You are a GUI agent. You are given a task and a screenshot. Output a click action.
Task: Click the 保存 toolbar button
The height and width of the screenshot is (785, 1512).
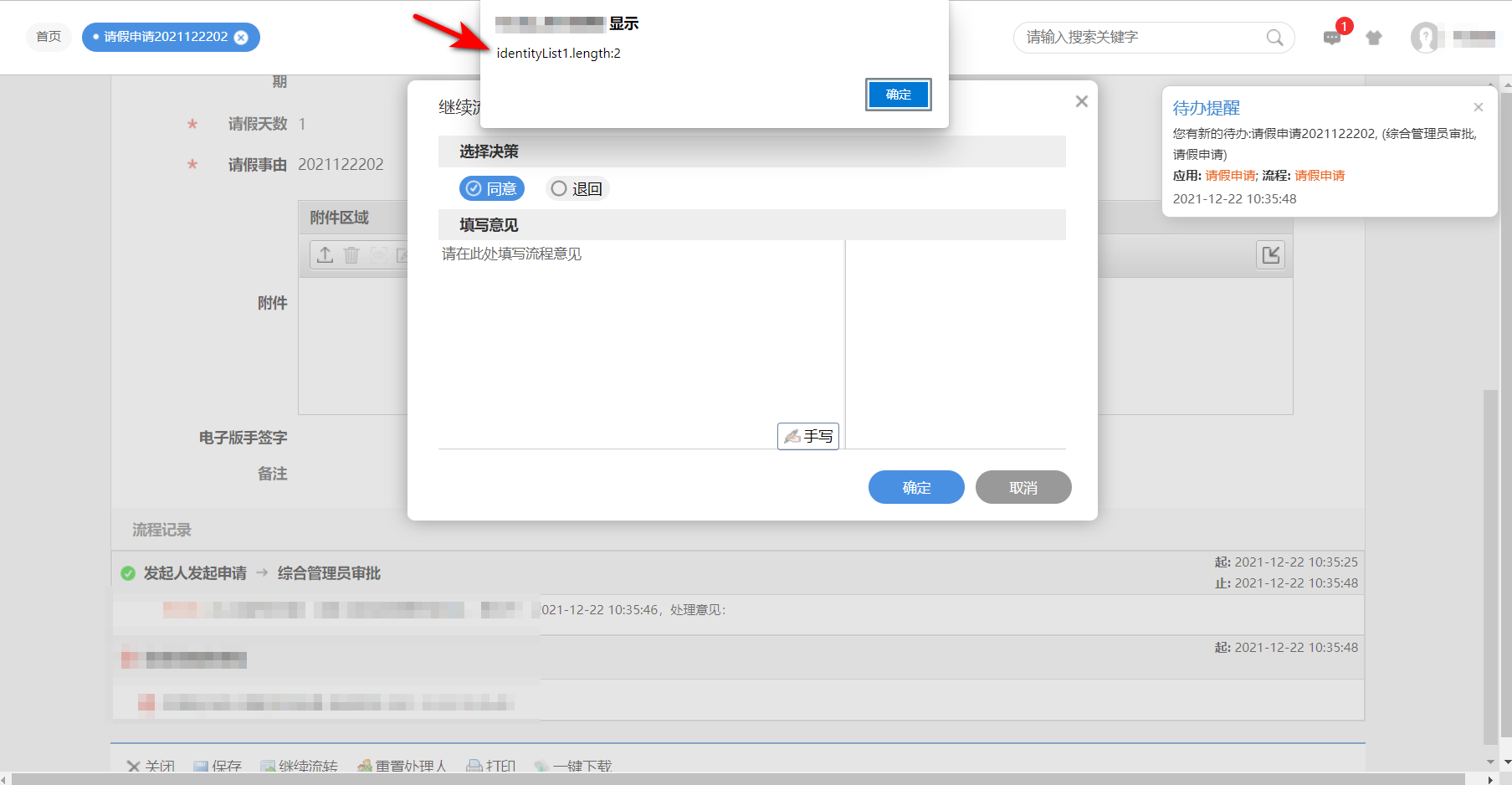[217, 766]
